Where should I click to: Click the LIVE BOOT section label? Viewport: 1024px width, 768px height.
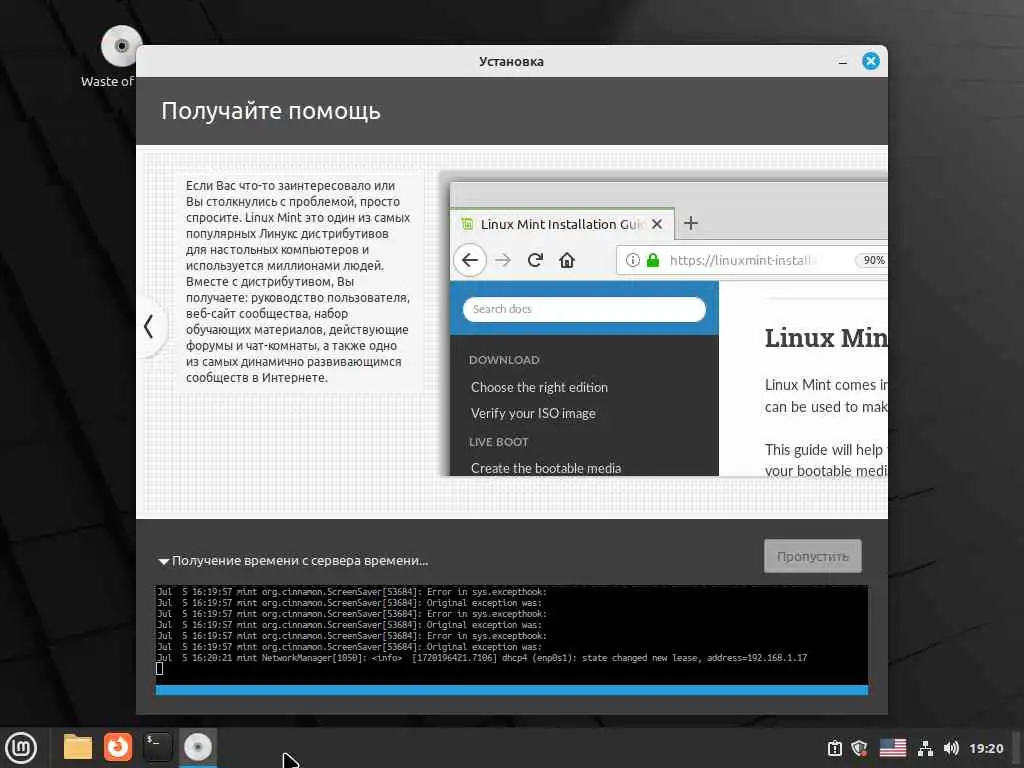coord(498,442)
